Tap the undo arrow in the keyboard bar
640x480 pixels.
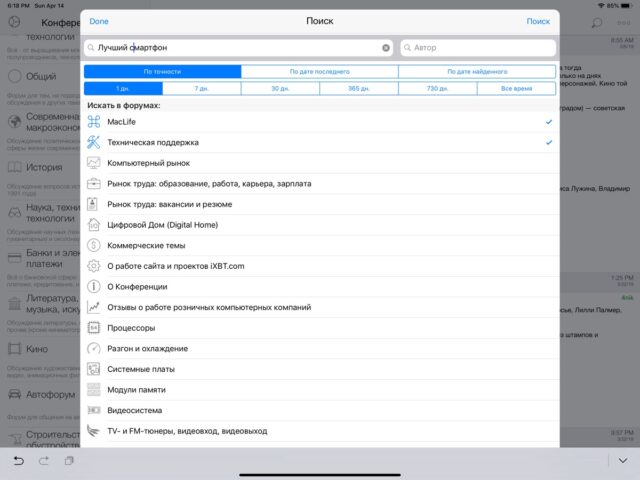click(x=18, y=461)
